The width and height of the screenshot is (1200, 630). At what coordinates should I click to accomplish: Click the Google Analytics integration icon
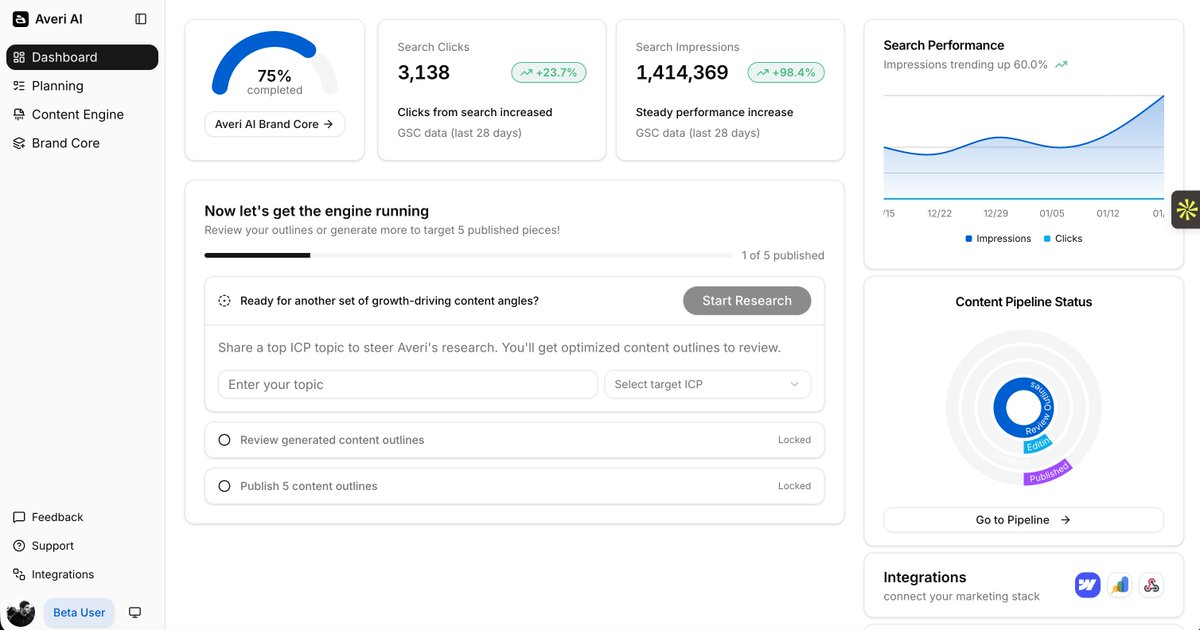click(x=1119, y=584)
